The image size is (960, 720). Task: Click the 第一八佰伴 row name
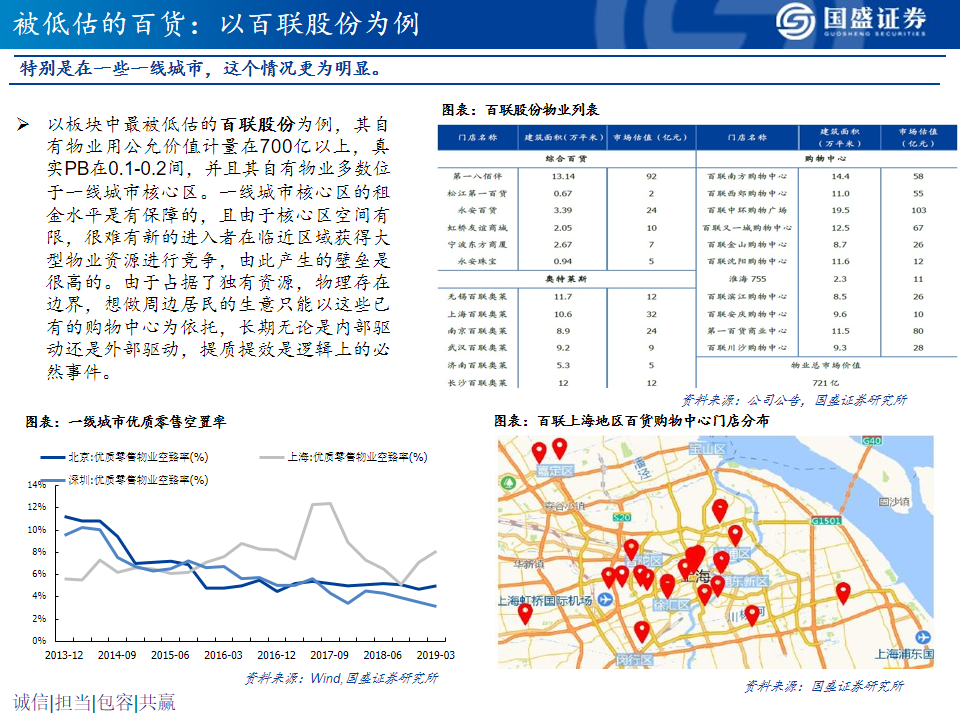(478, 176)
